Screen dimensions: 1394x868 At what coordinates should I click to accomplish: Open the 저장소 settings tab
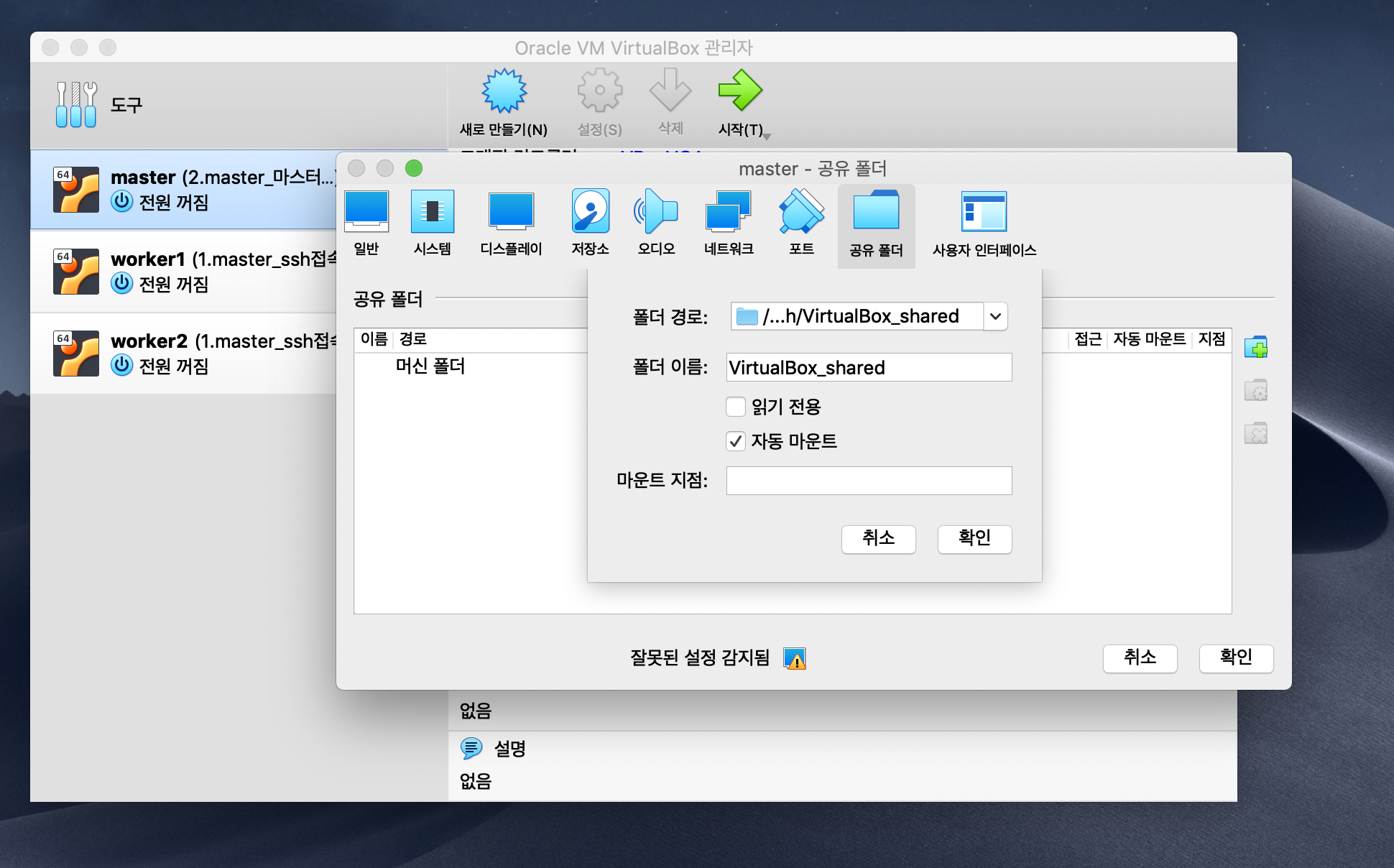click(x=590, y=224)
